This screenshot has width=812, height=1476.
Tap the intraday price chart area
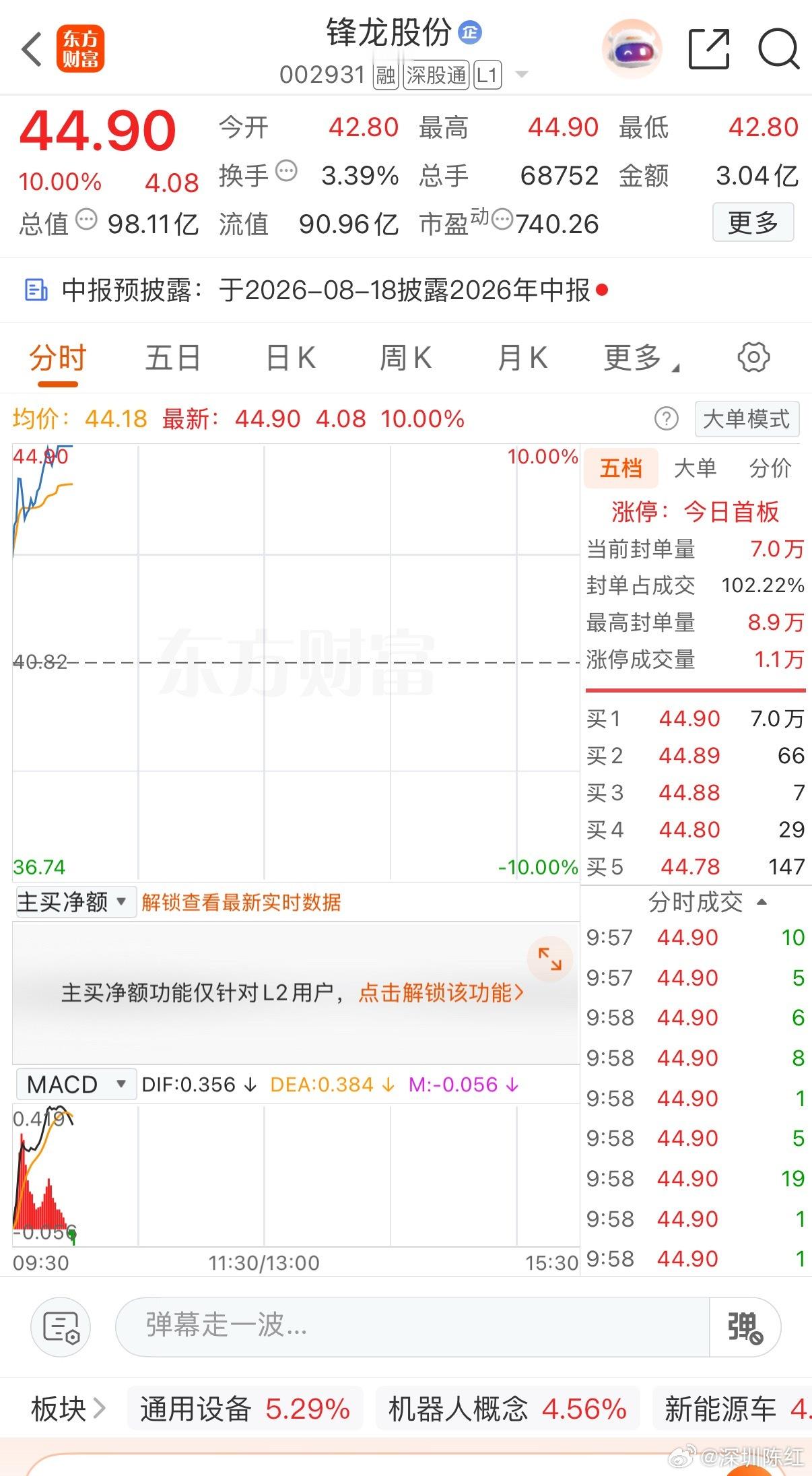coord(296,663)
